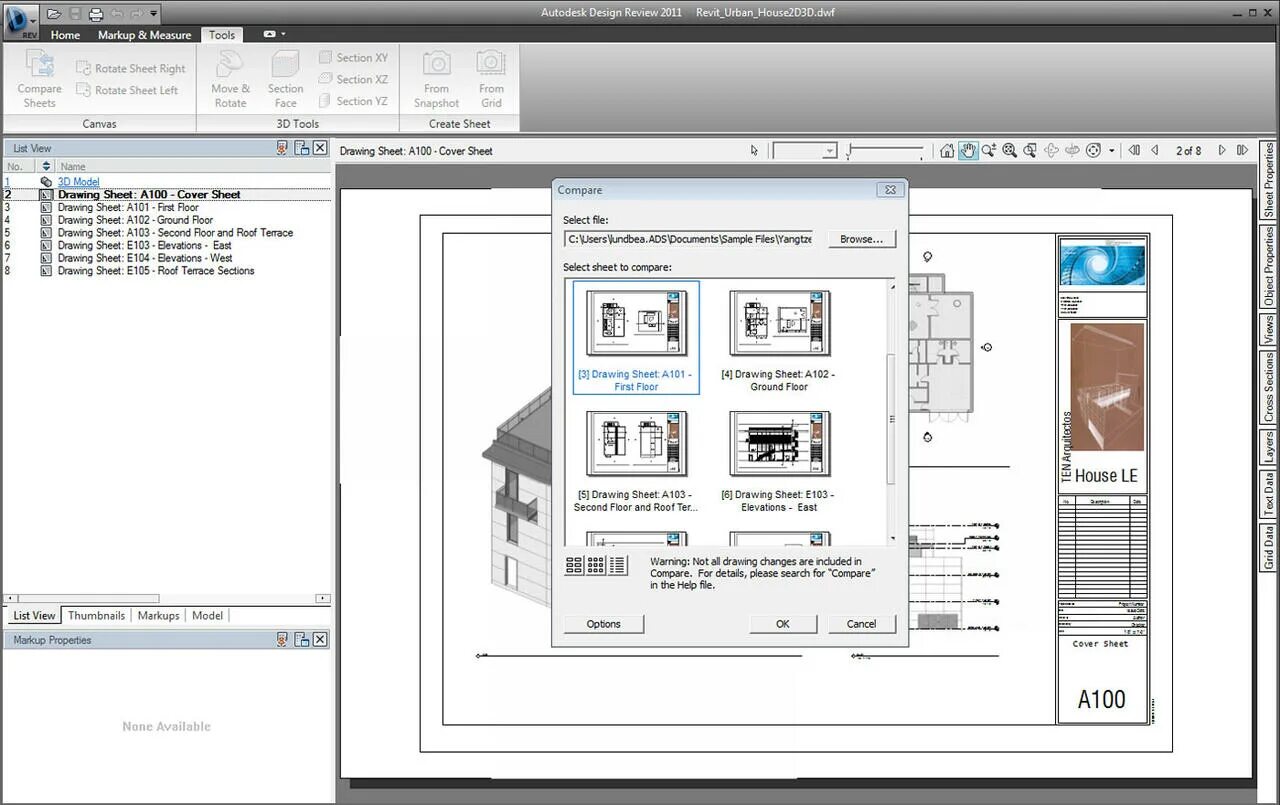The height and width of the screenshot is (805, 1280).
Task: Switch to the Home ribbon tab
Action: tap(65, 35)
